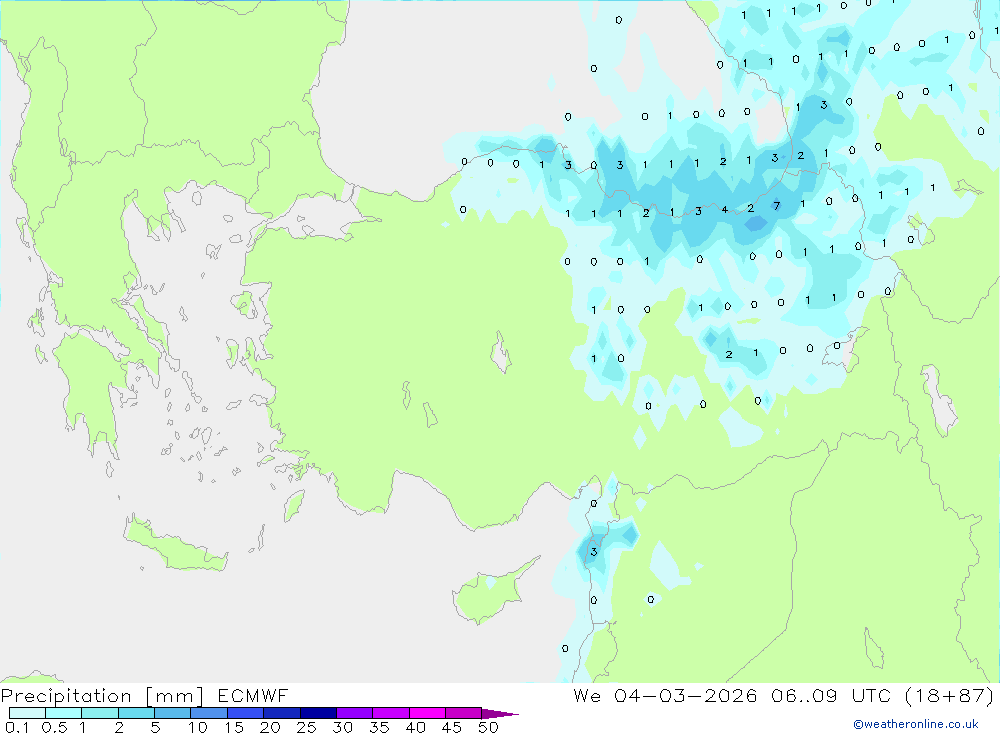Click the 25–30 mm navy legend swatch
1000x733 pixels.
318,713
